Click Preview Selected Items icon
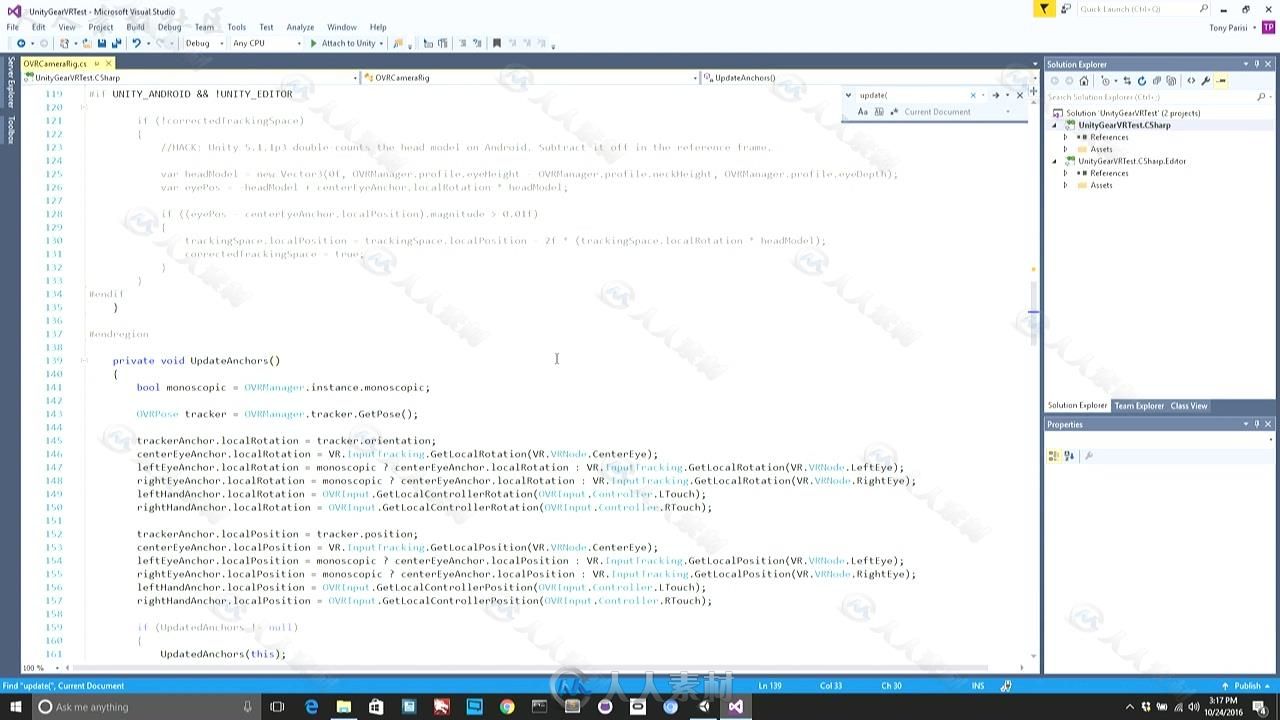Image resolution: width=1280 pixels, height=720 pixels. tap(1221, 81)
